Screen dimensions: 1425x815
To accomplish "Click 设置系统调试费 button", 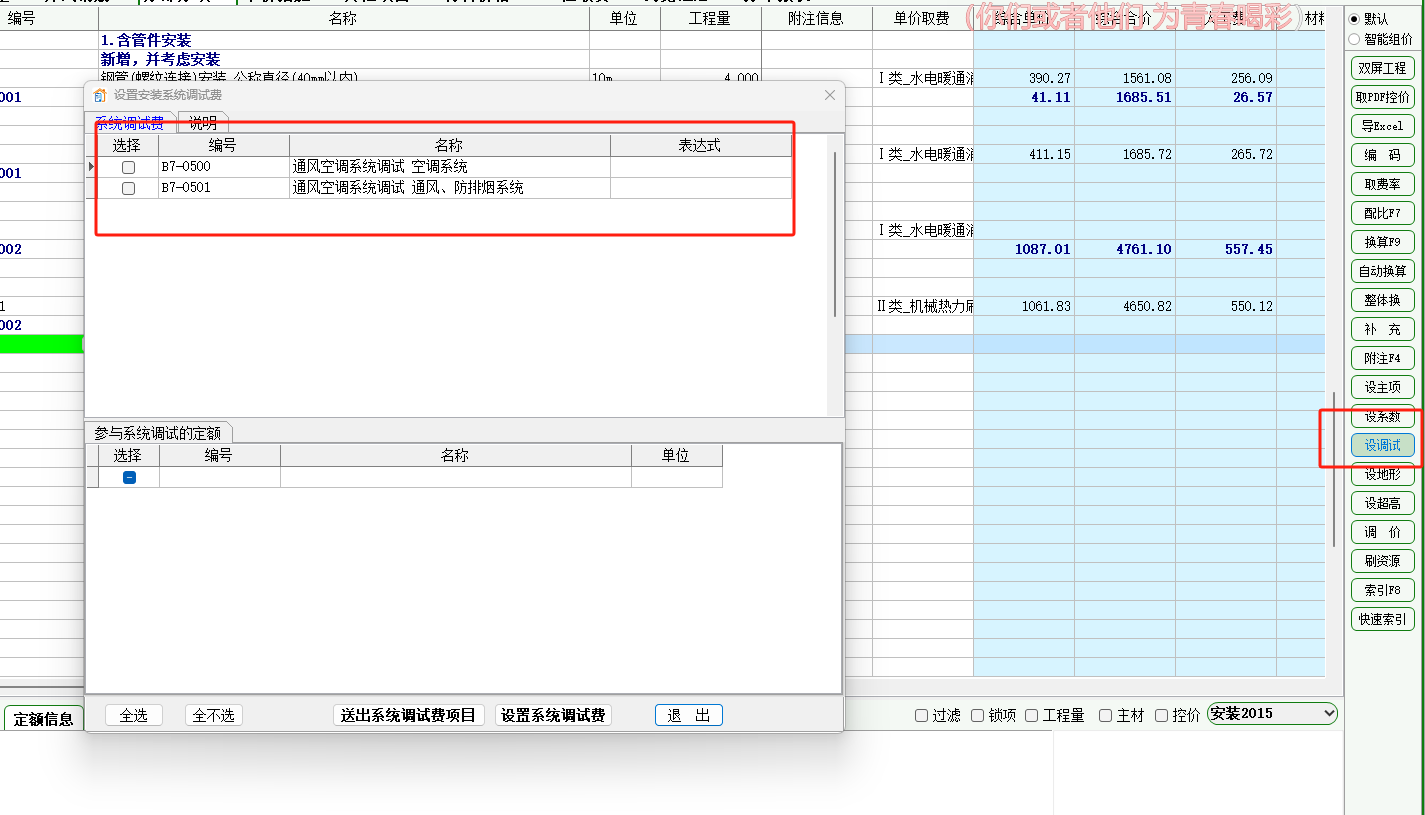I will point(553,715).
